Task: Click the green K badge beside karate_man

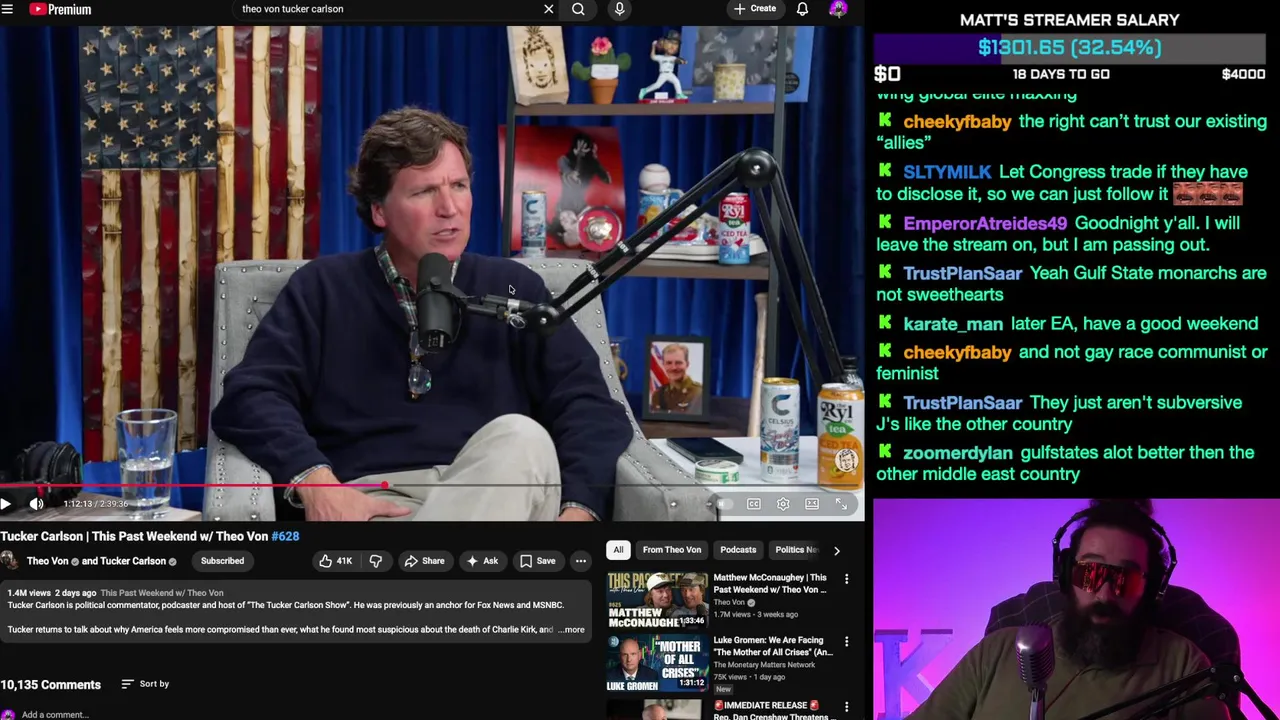Action: [x=885, y=323]
